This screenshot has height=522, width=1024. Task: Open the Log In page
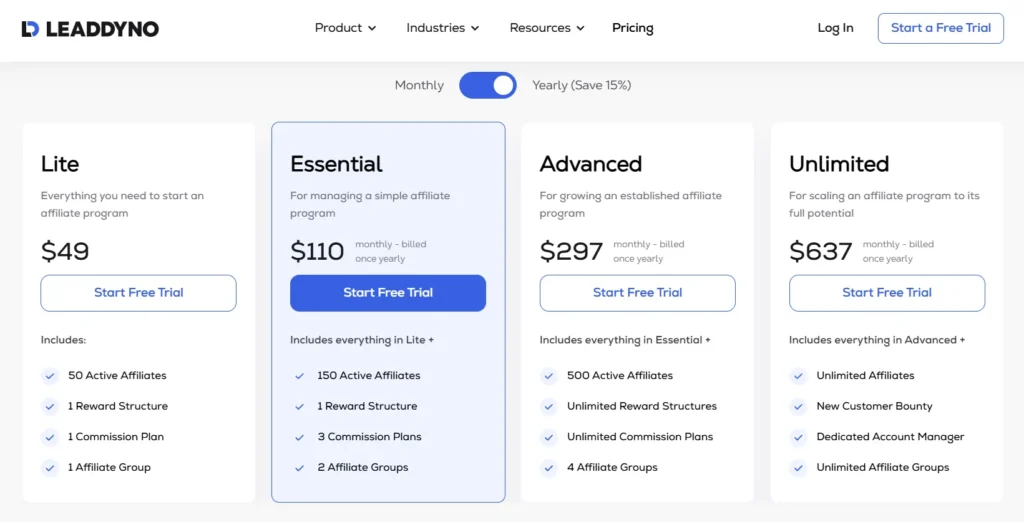[835, 28]
